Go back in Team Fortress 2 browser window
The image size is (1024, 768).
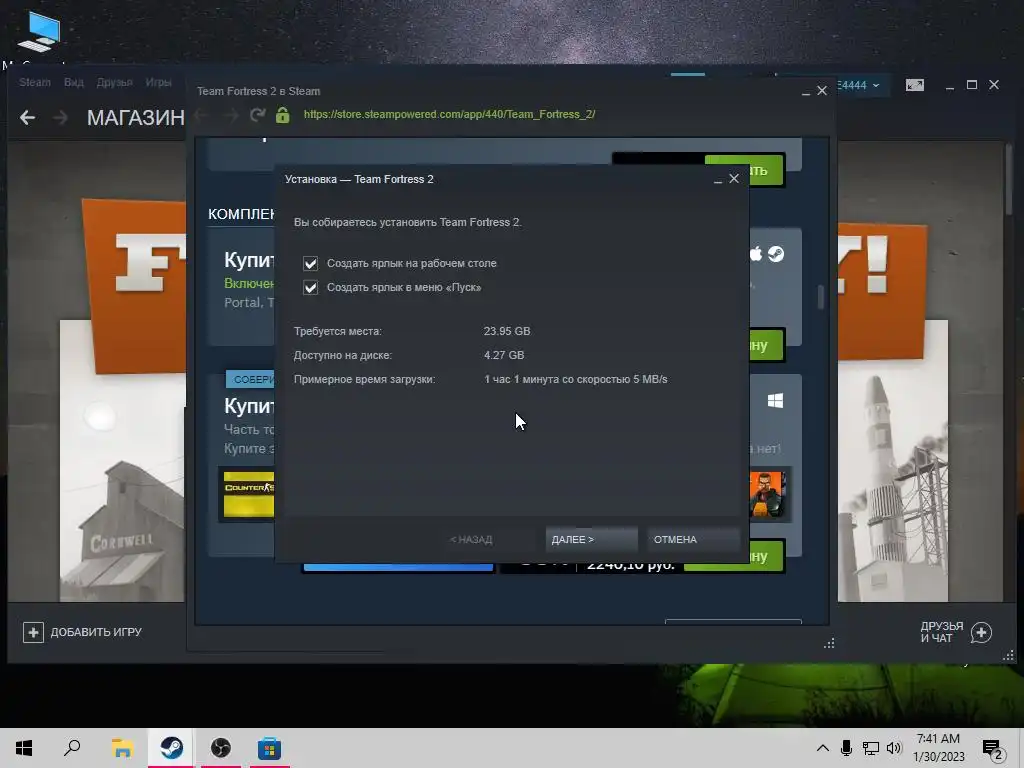pos(200,115)
